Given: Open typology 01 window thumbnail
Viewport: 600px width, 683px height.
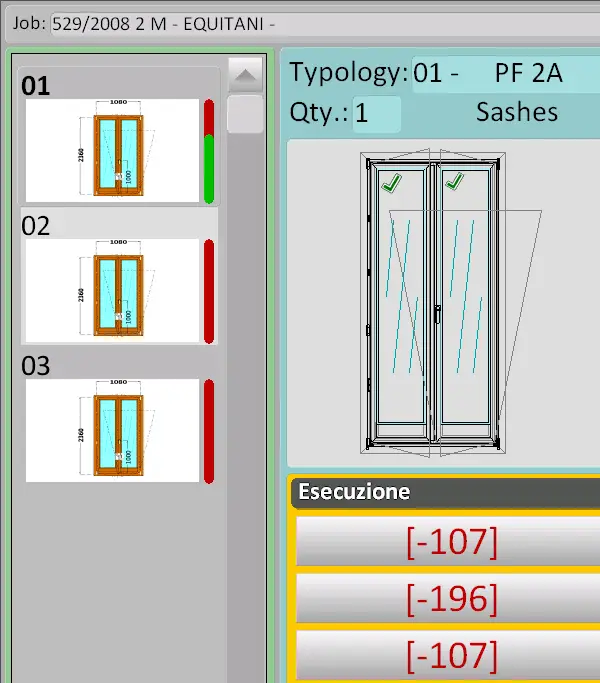Looking at the screenshot, I should 111,149.
